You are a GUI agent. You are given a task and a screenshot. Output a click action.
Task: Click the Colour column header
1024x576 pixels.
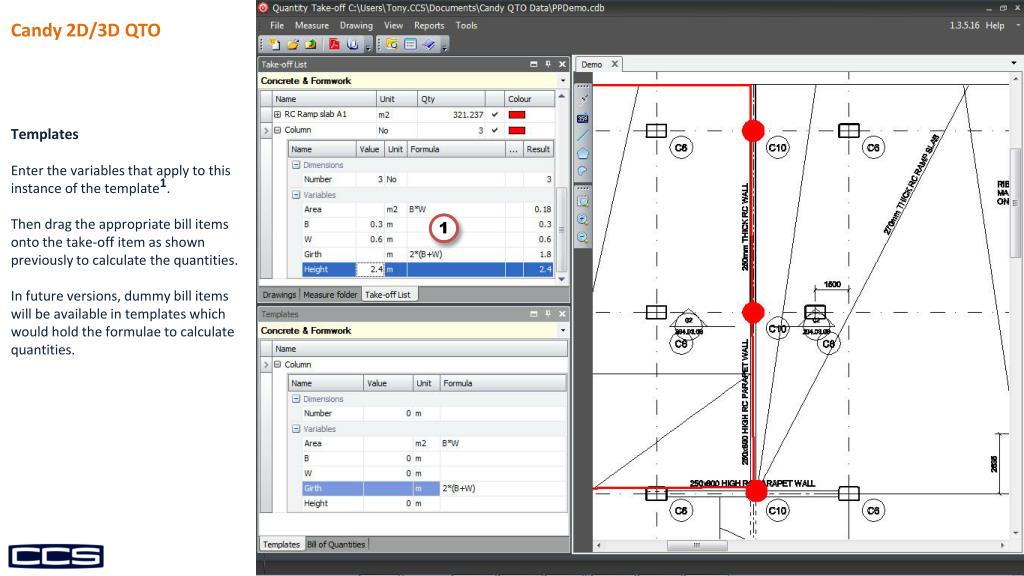point(529,99)
